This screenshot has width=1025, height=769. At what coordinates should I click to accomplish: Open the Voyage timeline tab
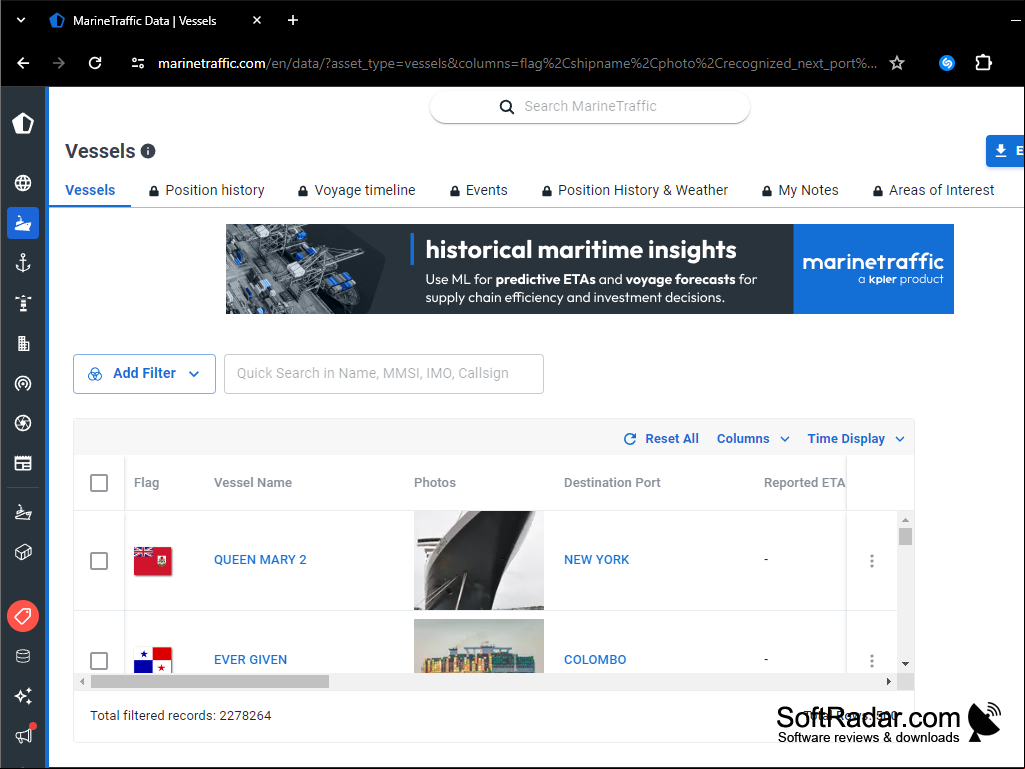pyautogui.click(x=356, y=190)
